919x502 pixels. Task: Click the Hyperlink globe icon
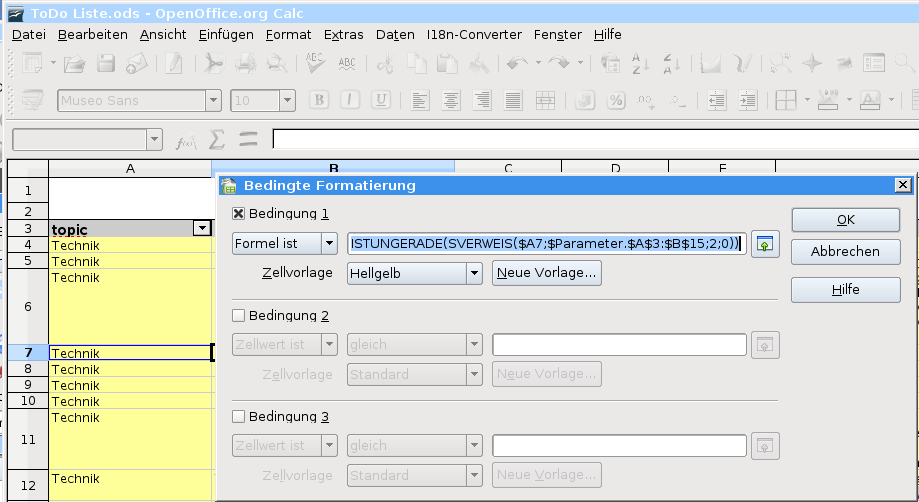pos(610,63)
